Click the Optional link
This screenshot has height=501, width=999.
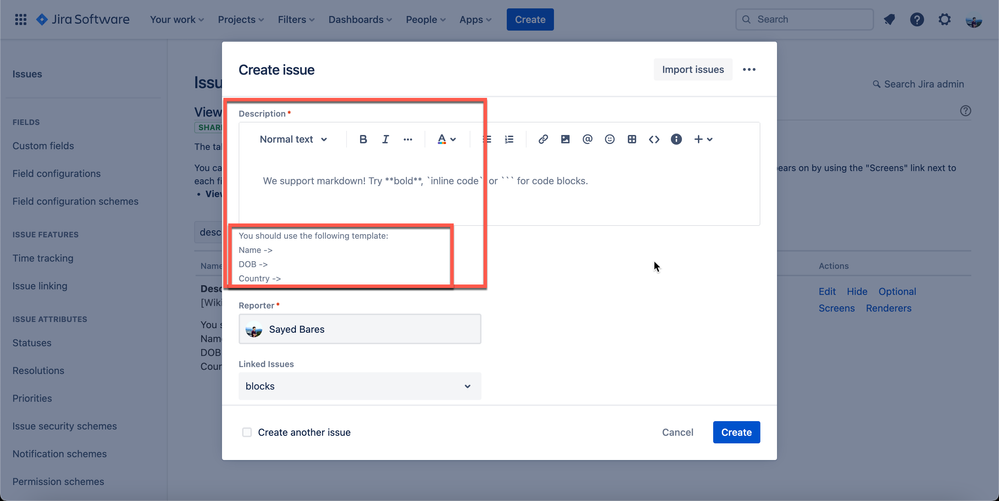point(897,291)
